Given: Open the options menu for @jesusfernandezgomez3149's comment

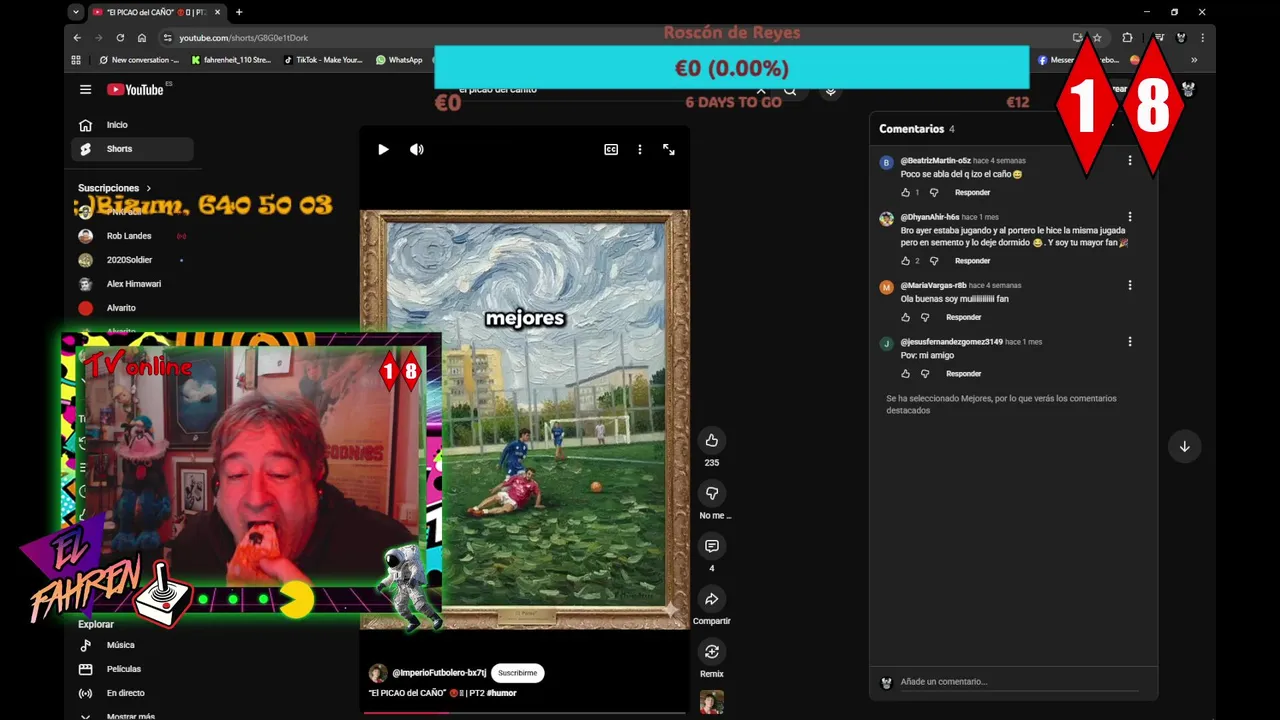Looking at the screenshot, I should tap(1130, 342).
